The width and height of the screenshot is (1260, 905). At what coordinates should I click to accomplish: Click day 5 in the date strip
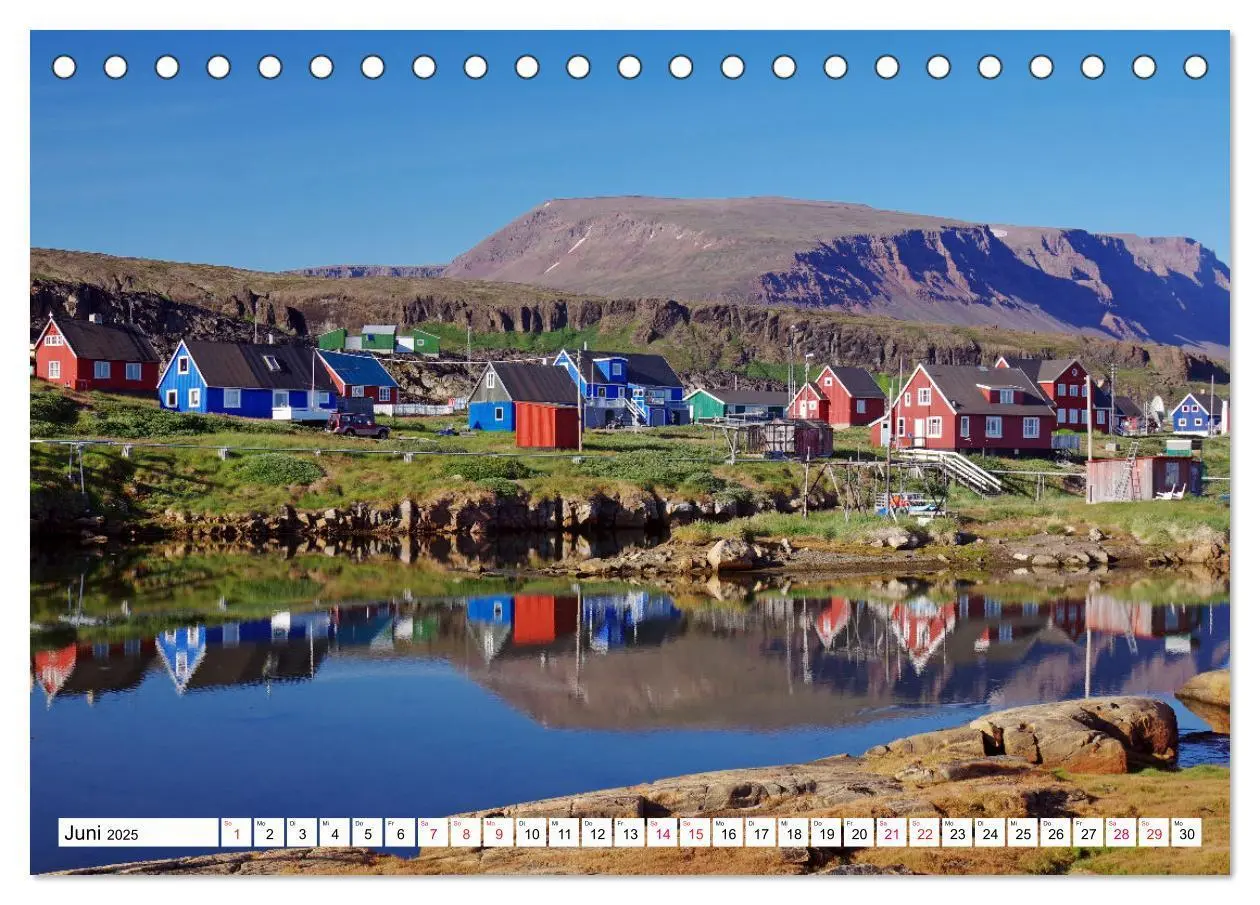tap(367, 833)
